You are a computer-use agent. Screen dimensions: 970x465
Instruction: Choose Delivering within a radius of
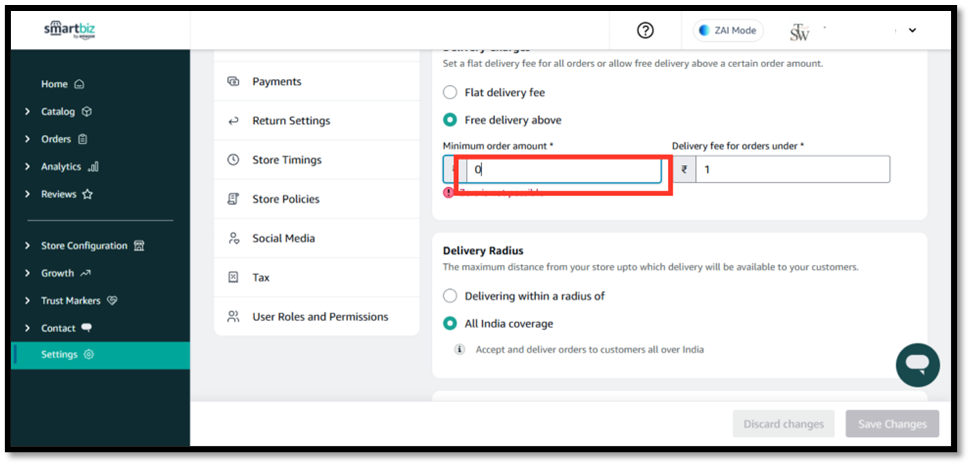(450, 296)
